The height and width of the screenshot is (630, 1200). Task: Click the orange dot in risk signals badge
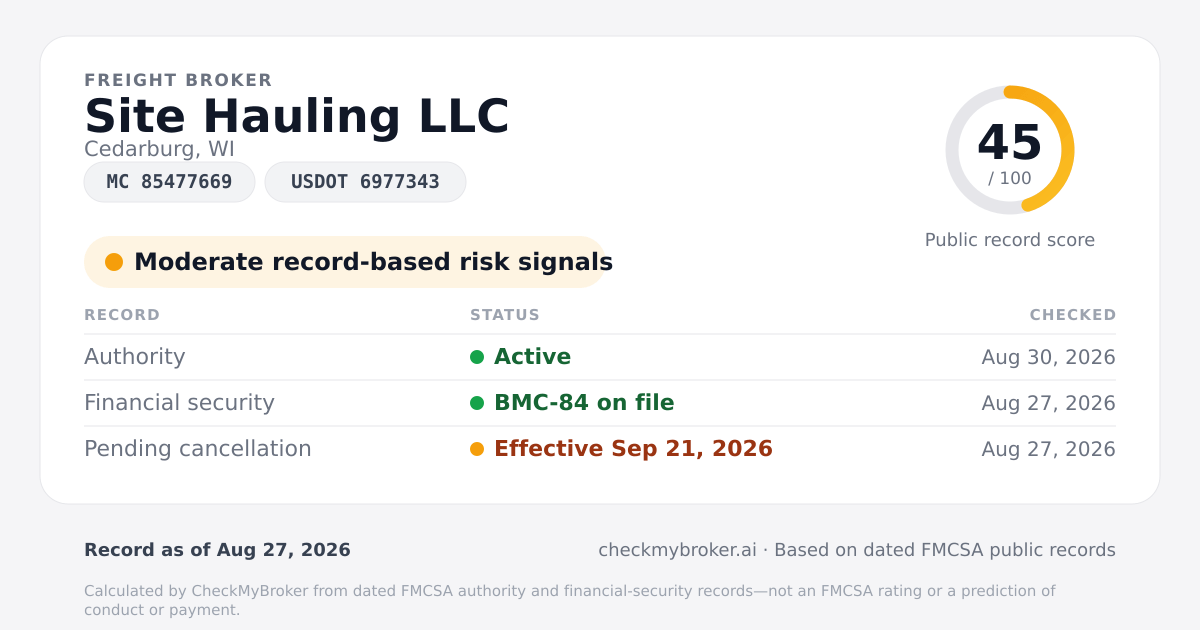pos(114,262)
